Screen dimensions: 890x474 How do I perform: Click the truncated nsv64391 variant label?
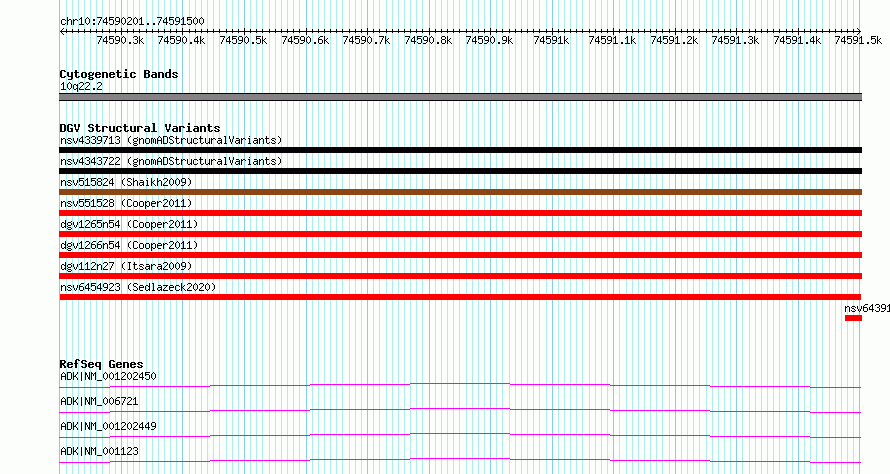867,308
